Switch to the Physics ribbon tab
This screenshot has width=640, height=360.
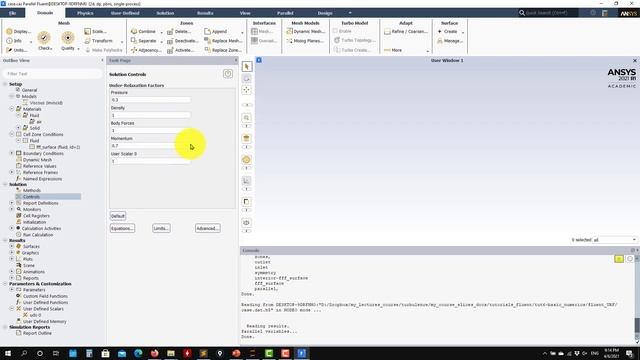coord(85,13)
